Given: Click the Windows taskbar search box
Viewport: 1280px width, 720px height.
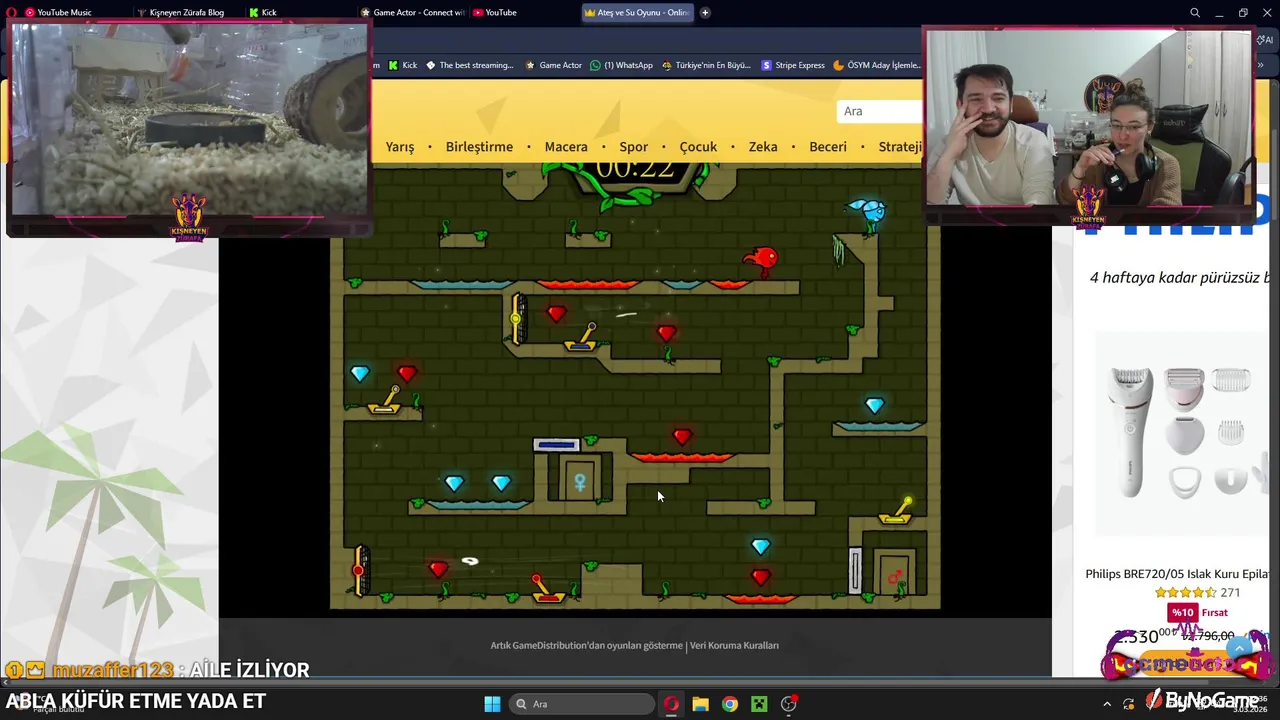Looking at the screenshot, I should click(583, 704).
